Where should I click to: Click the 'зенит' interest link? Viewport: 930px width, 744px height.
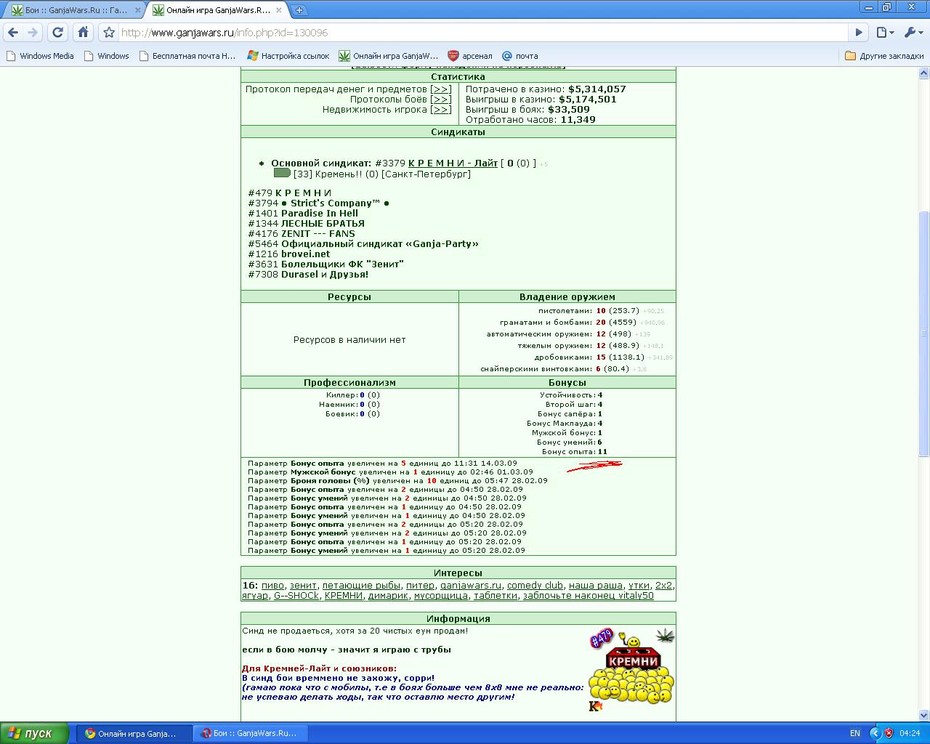point(303,586)
